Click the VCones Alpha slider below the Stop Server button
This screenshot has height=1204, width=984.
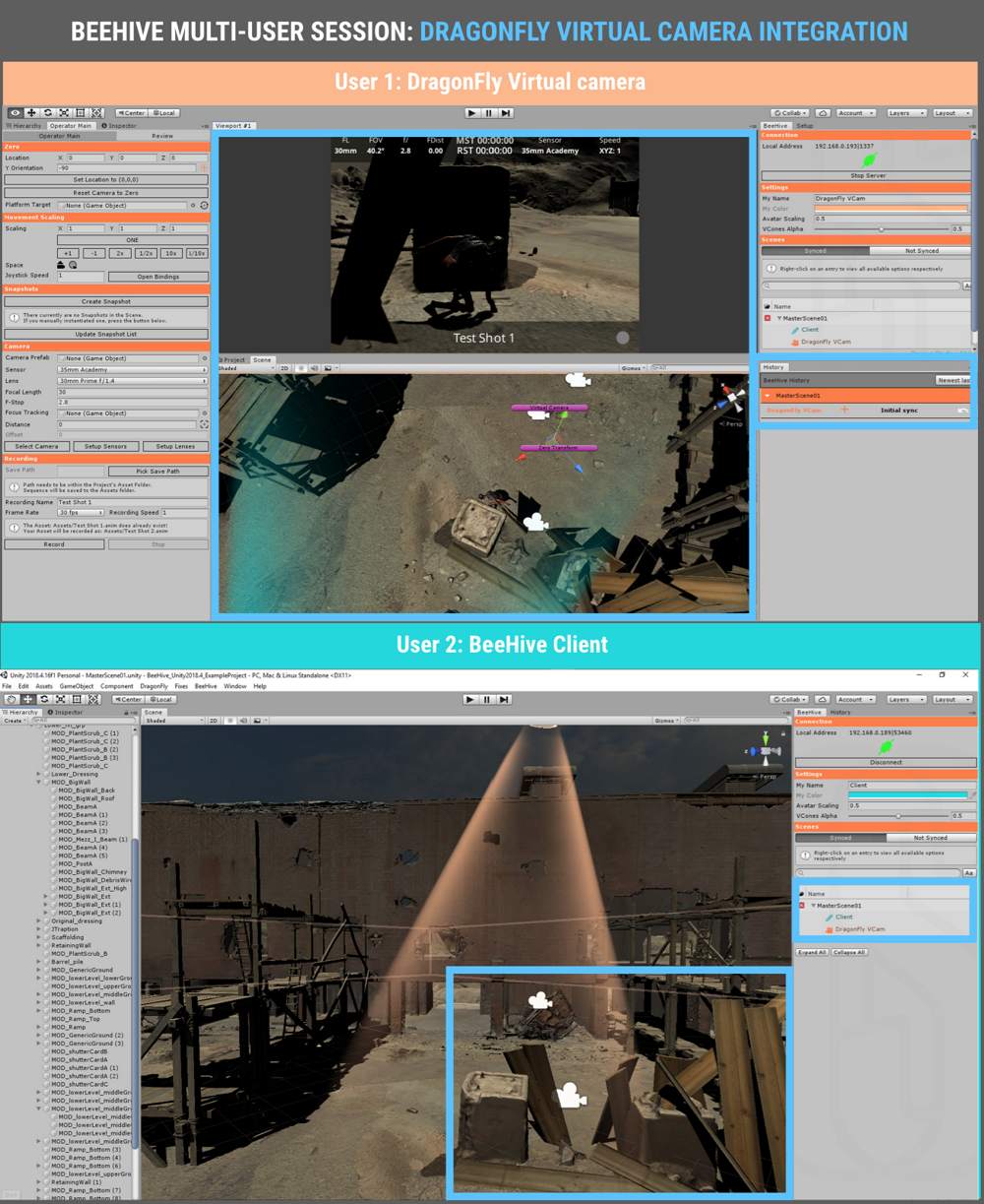pyautogui.click(x=881, y=229)
